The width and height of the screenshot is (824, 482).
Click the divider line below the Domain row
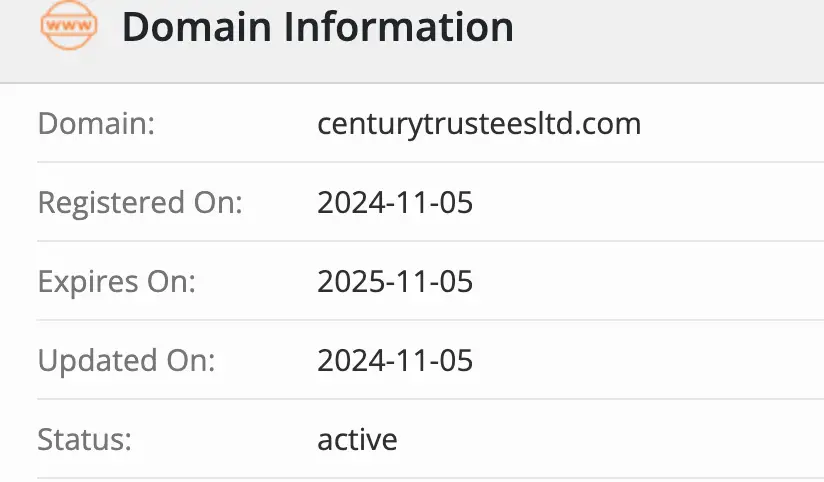click(430, 163)
